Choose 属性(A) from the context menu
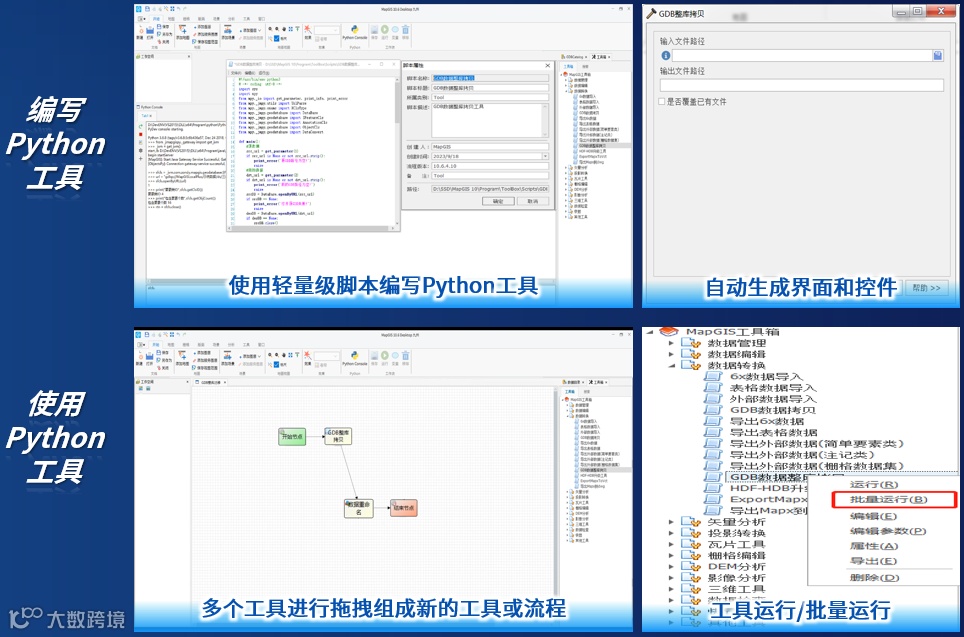964x637 pixels. coord(874,546)
